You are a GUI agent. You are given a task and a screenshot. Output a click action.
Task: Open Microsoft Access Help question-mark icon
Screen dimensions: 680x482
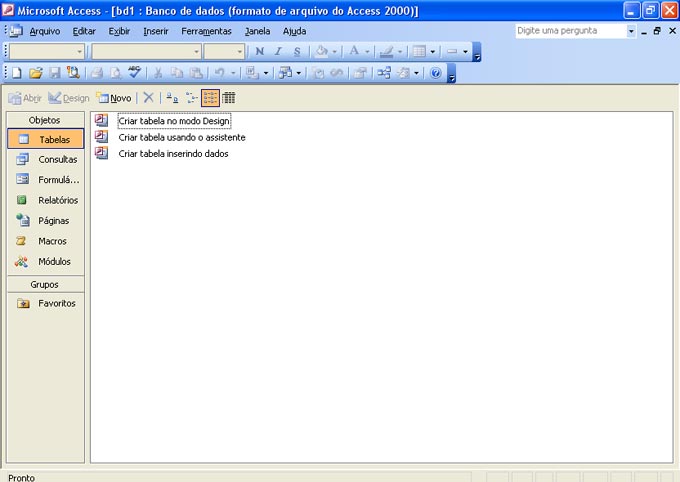[435, 73]
